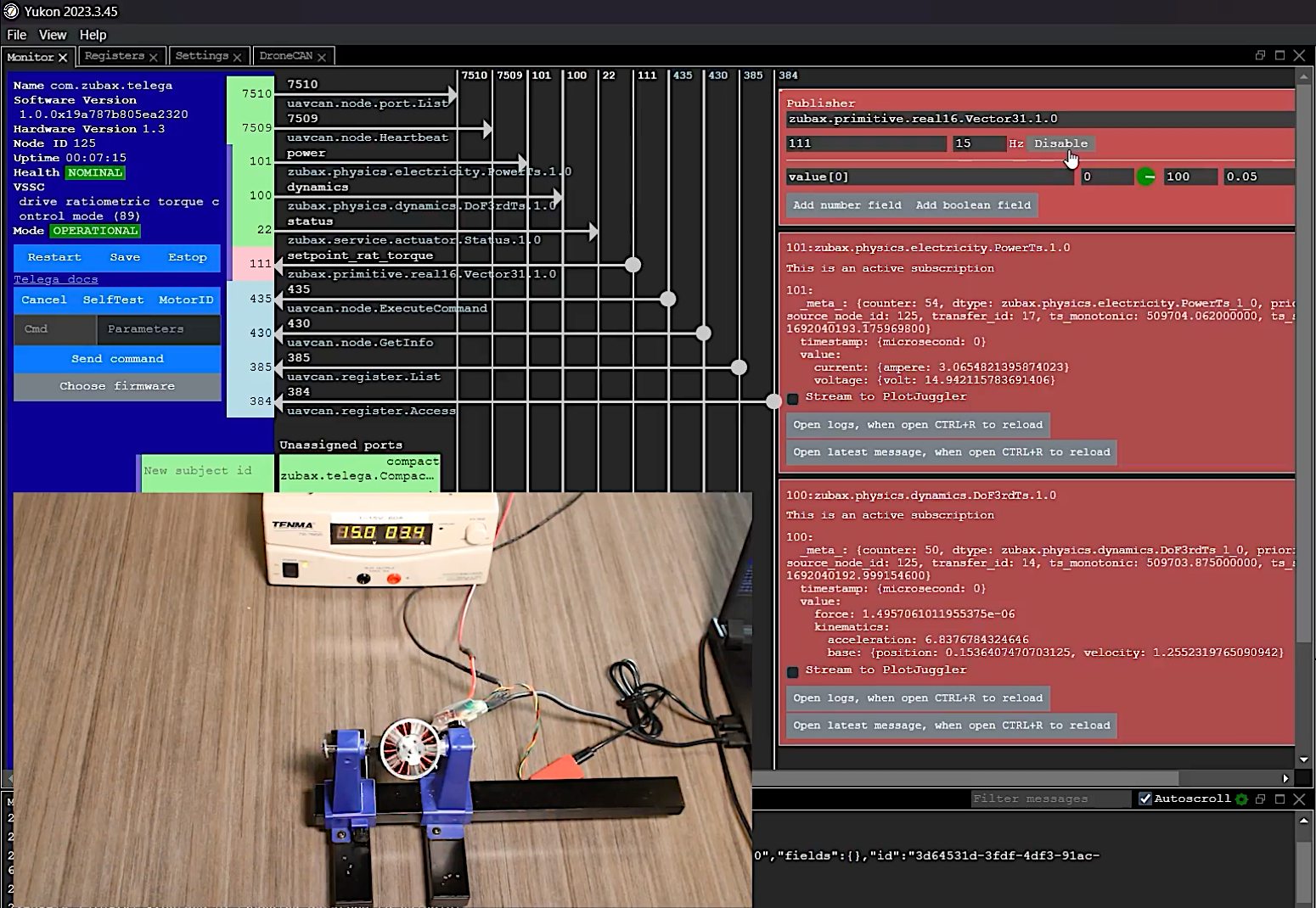This screenshot has width=1316, height=908.
Task: Click the arrowhead on the uavcan.node.Heartbeat line
Action: tap(487, 129)
